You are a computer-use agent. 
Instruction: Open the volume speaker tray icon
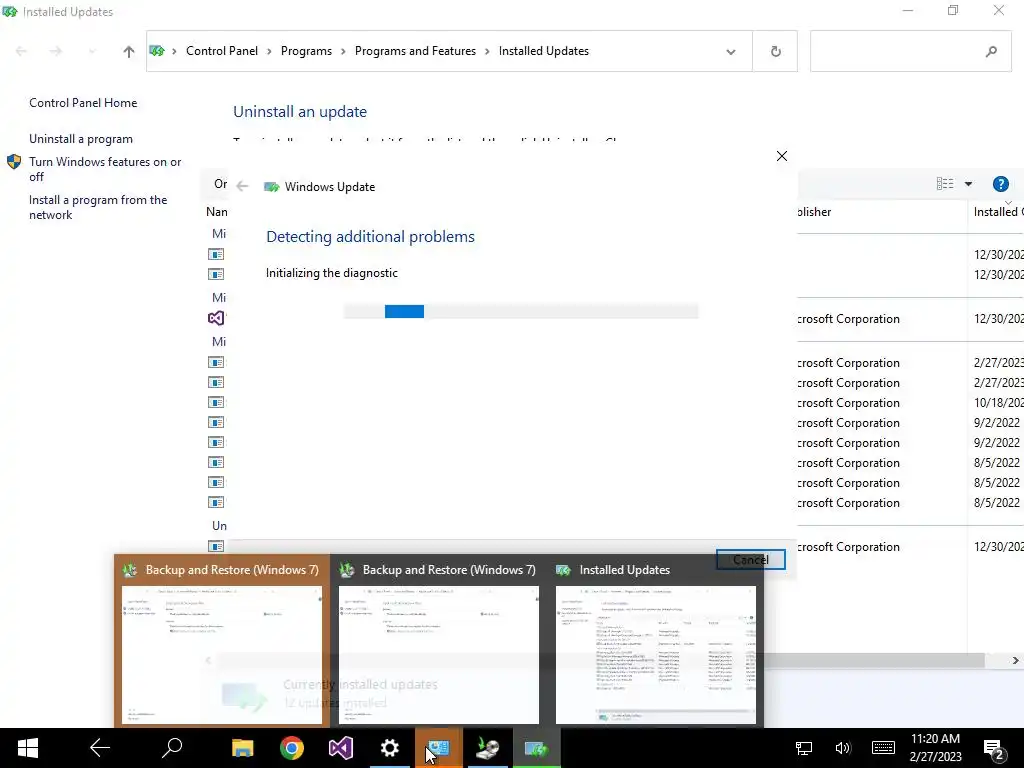click(843, 748)
